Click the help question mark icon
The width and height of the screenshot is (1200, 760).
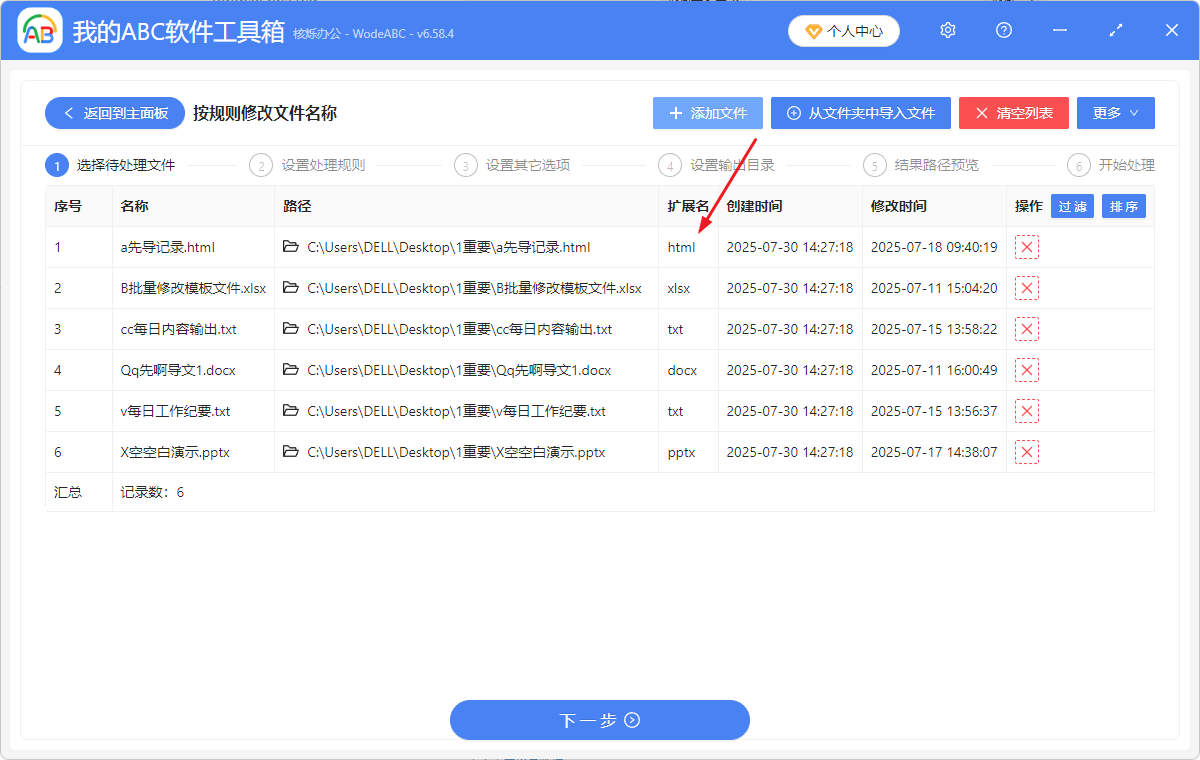pyautogui.click(x=1003, y=30)
